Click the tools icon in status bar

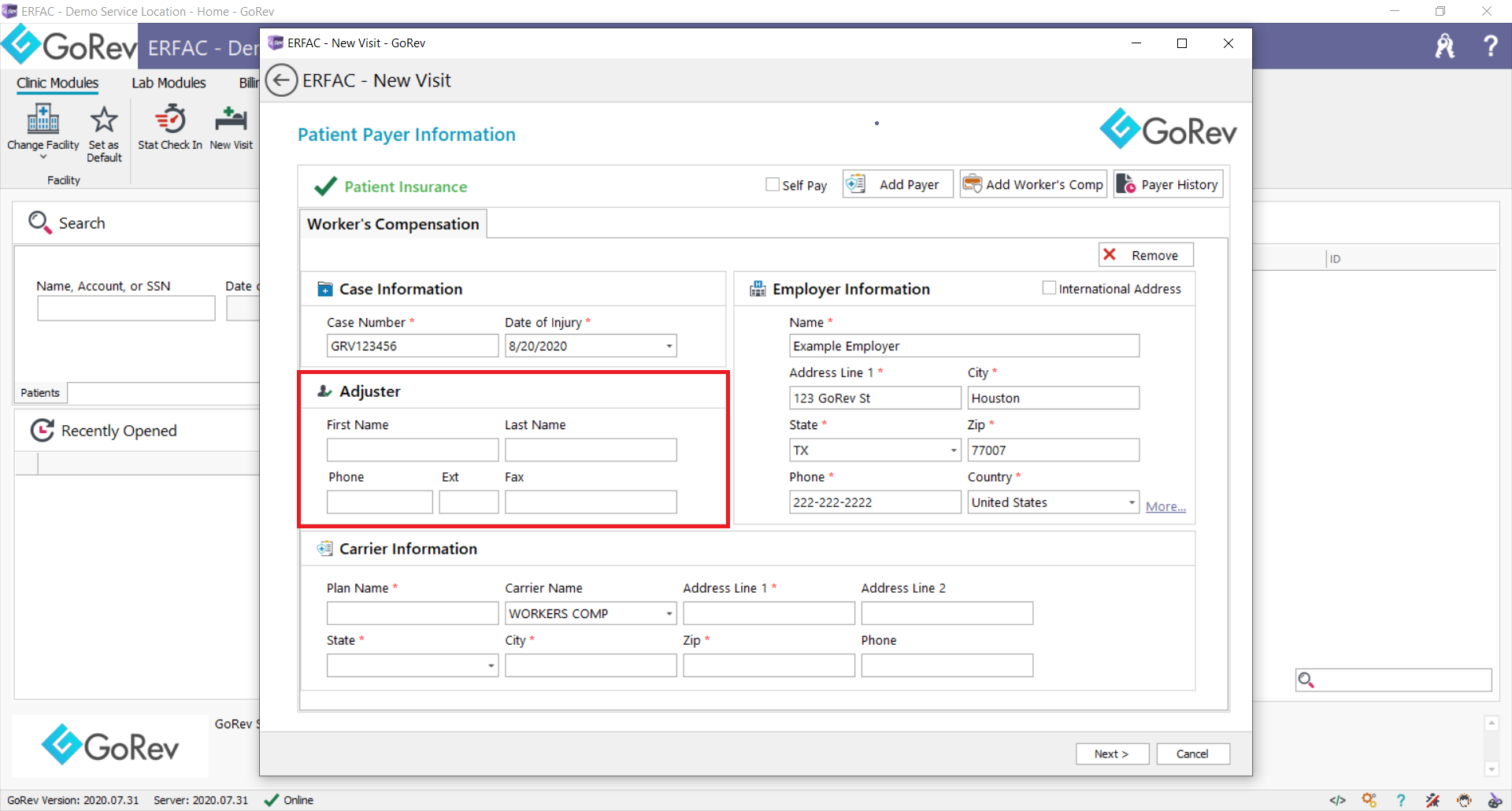coord(1432,800)
